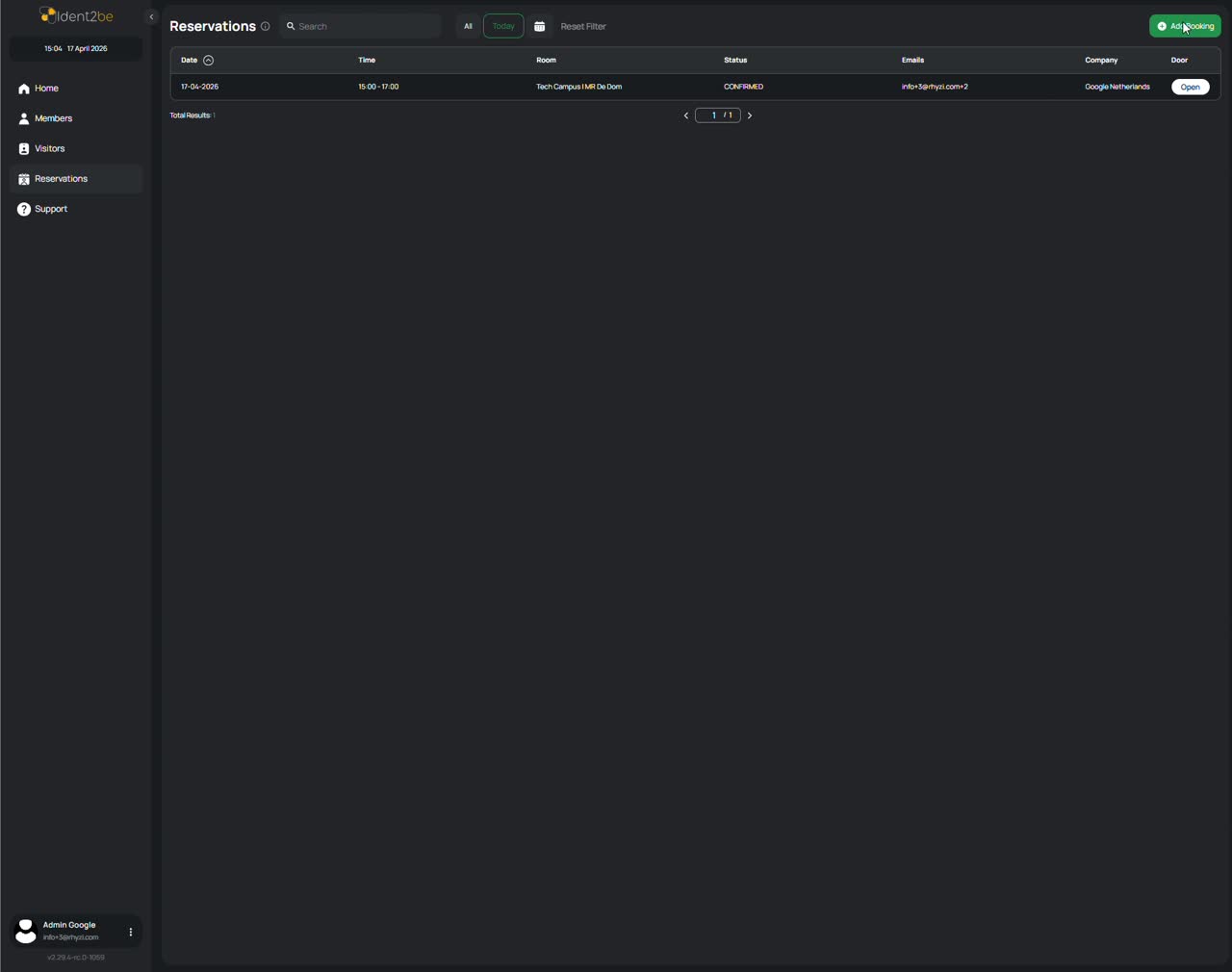Click the Add Booking button
The image size is (1232, 972).
pyautogui.click(x=1185, y=27)
